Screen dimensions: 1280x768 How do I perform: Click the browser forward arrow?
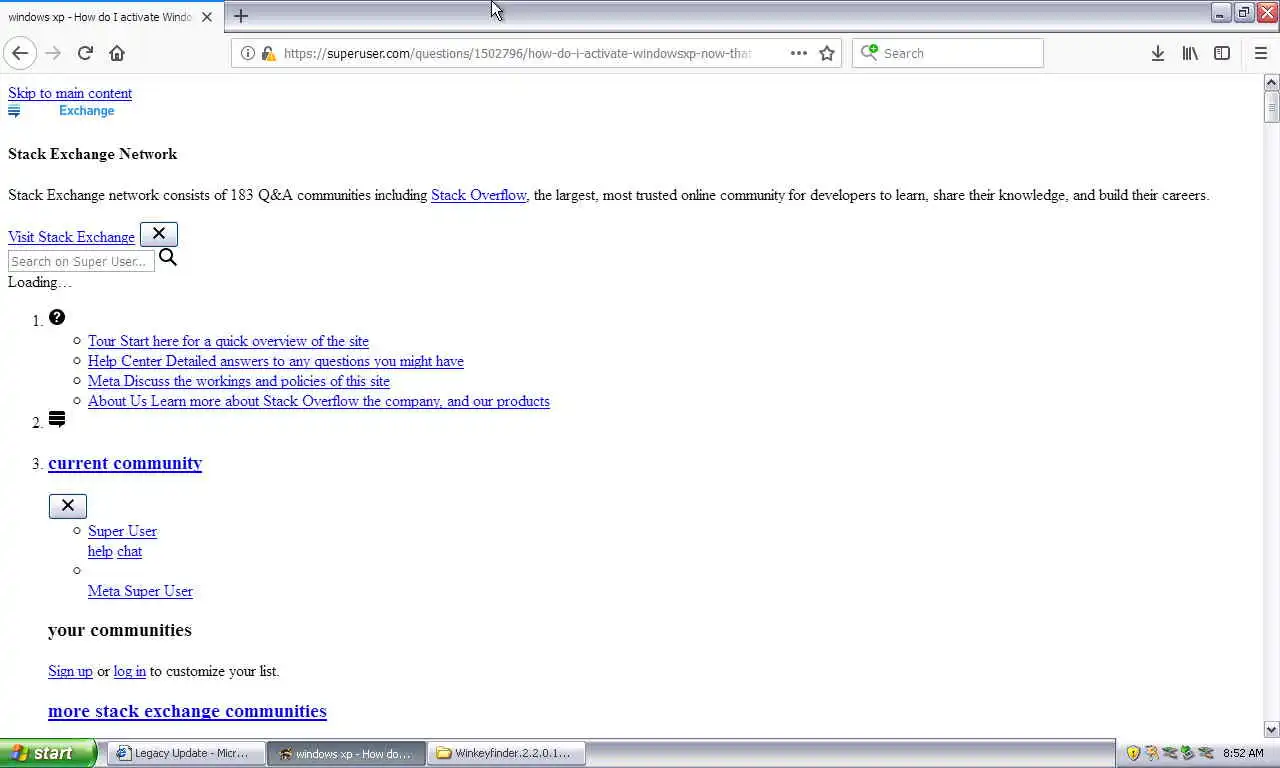[x=53, y=53]
